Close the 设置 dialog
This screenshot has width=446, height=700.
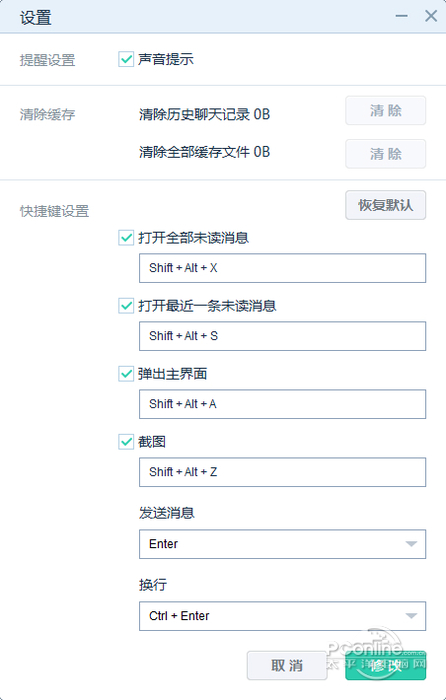[431, 17]
